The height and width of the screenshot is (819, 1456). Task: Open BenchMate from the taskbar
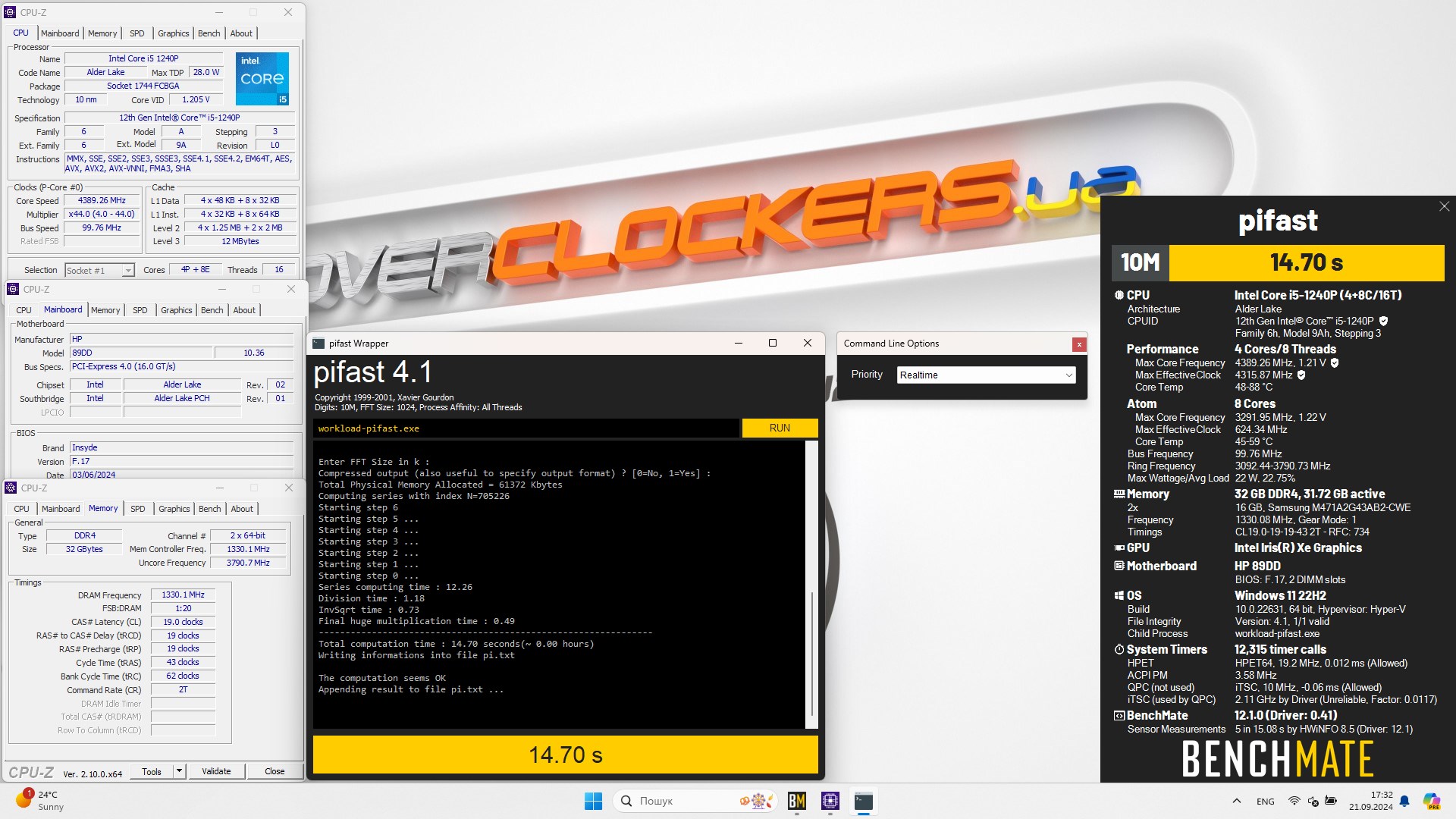coord(796,801)
